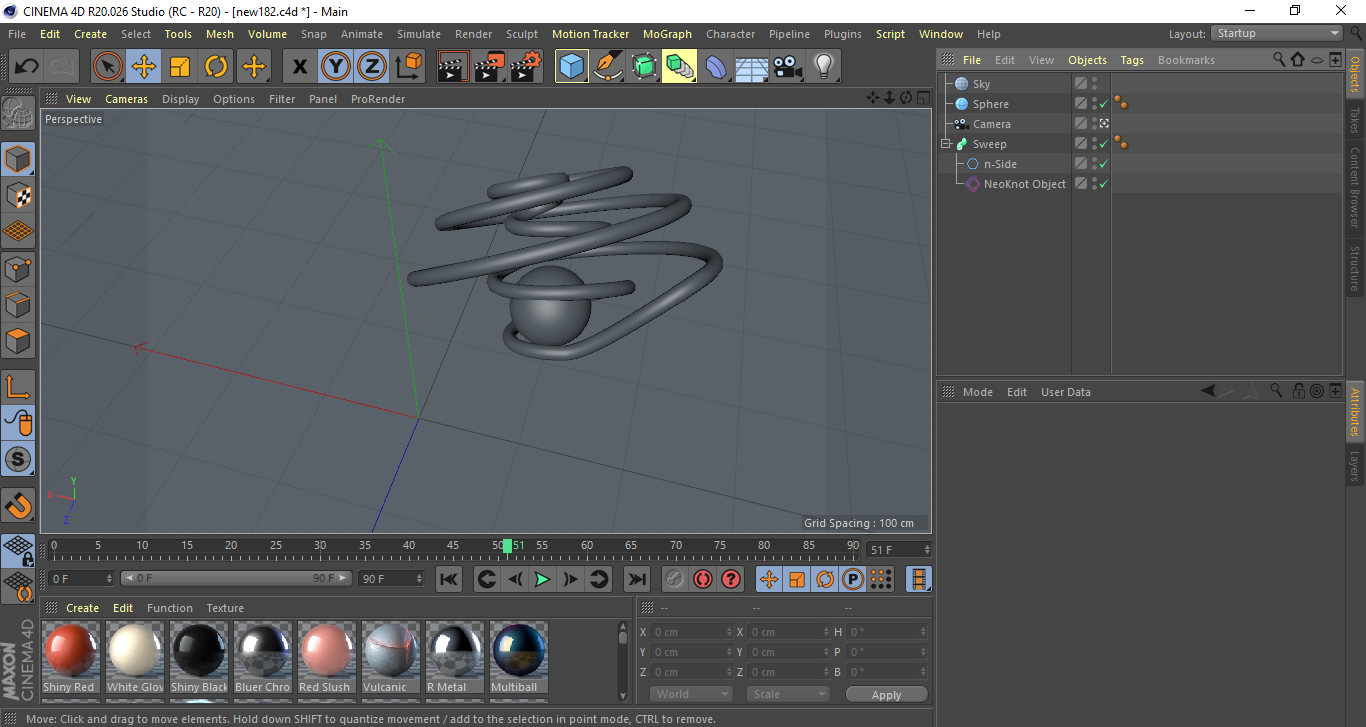This screenshot has height=727, width=1366.
Task: Open the User Data menu
Action: click(x=1065, y=392)
